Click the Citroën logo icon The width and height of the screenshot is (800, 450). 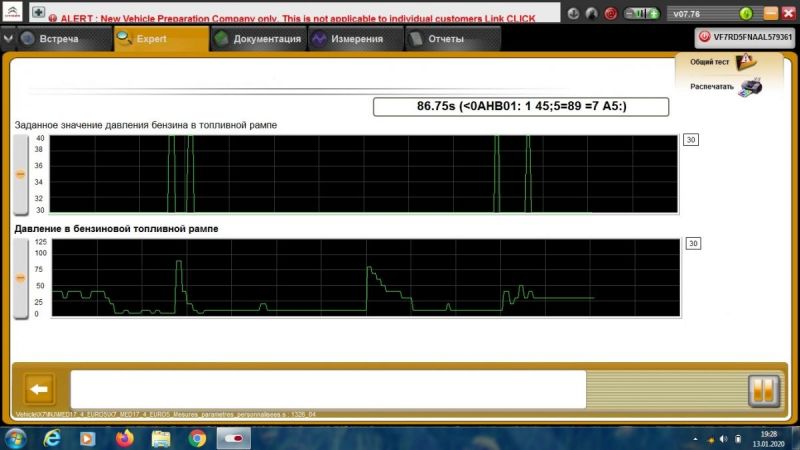coord(12,13)
